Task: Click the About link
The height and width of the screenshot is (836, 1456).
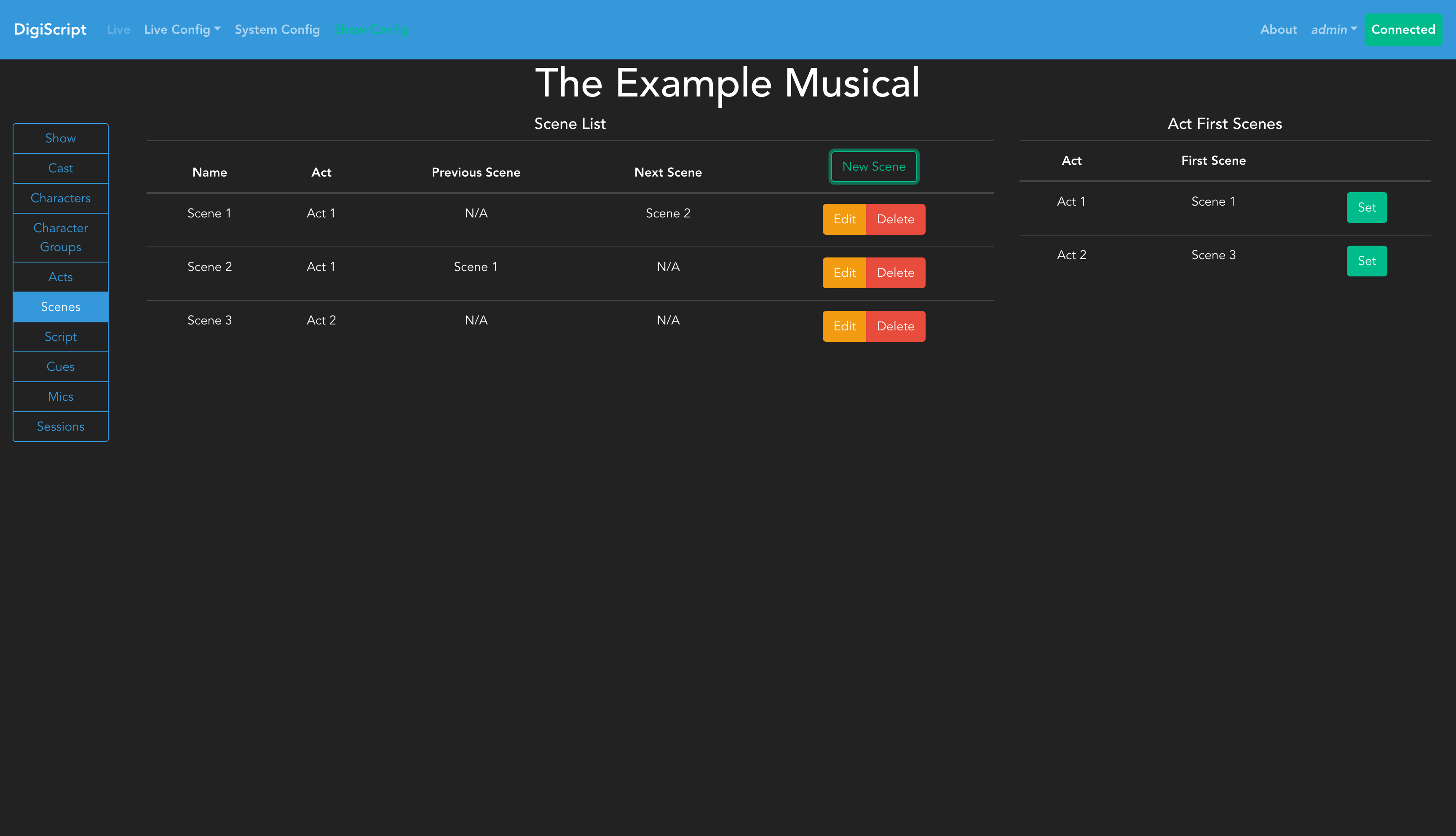Action: tap(1278, 29)
